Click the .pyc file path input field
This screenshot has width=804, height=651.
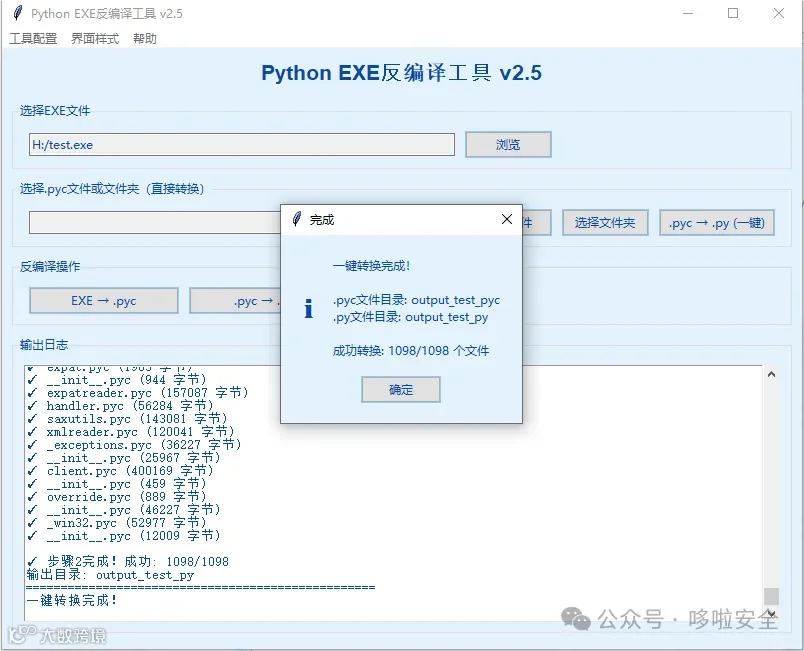click(155, 222)
